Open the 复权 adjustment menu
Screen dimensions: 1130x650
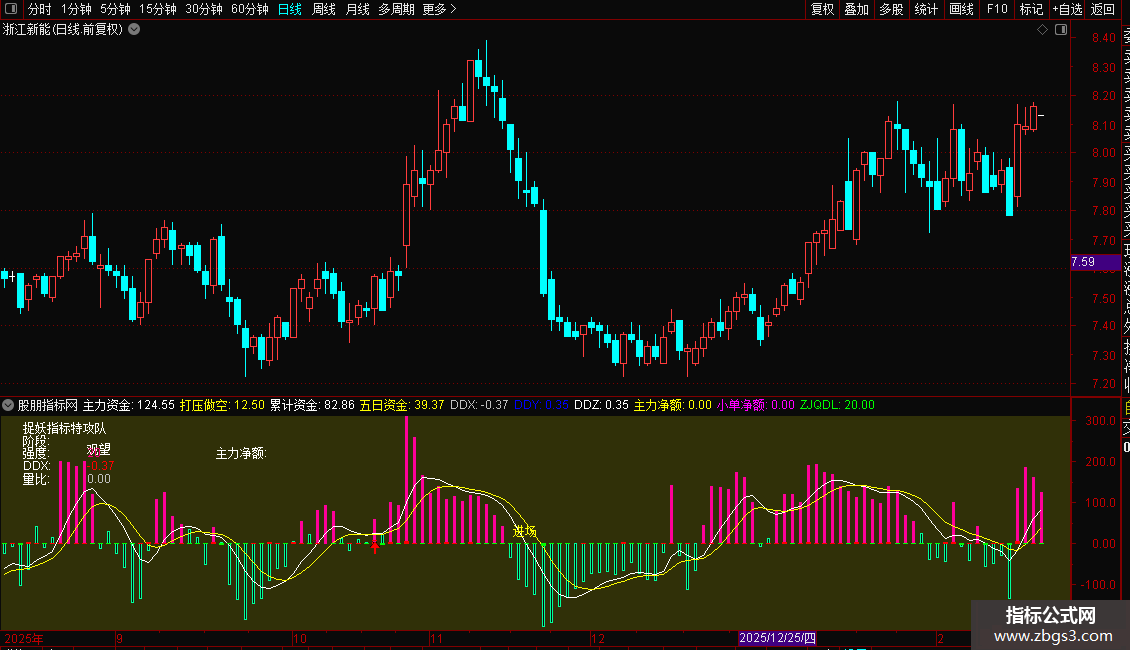tap(822, 9)
